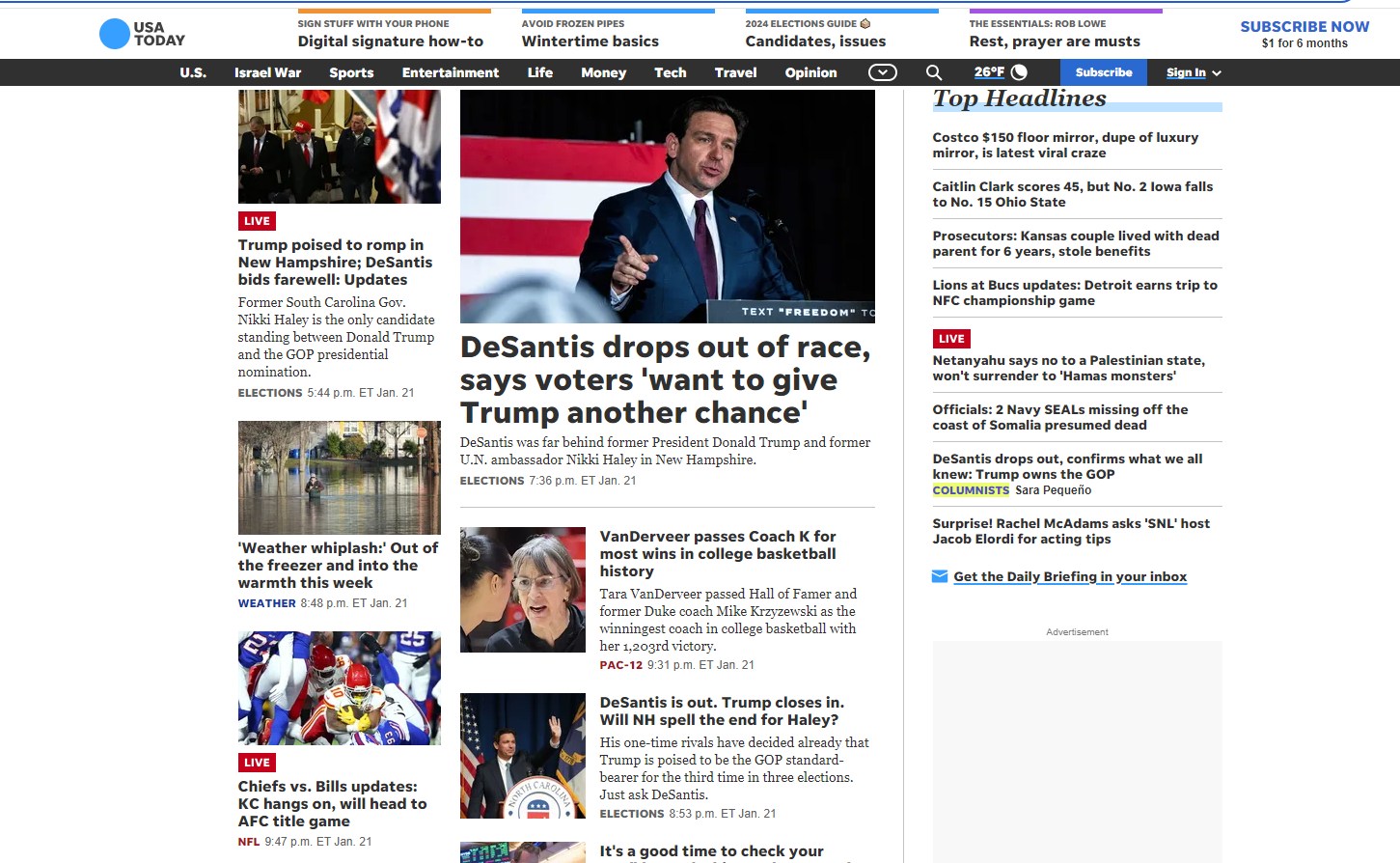Open the Lions at Bucs updates headline
This screenshot has height=863, width=1400.
click(1075, 293)
